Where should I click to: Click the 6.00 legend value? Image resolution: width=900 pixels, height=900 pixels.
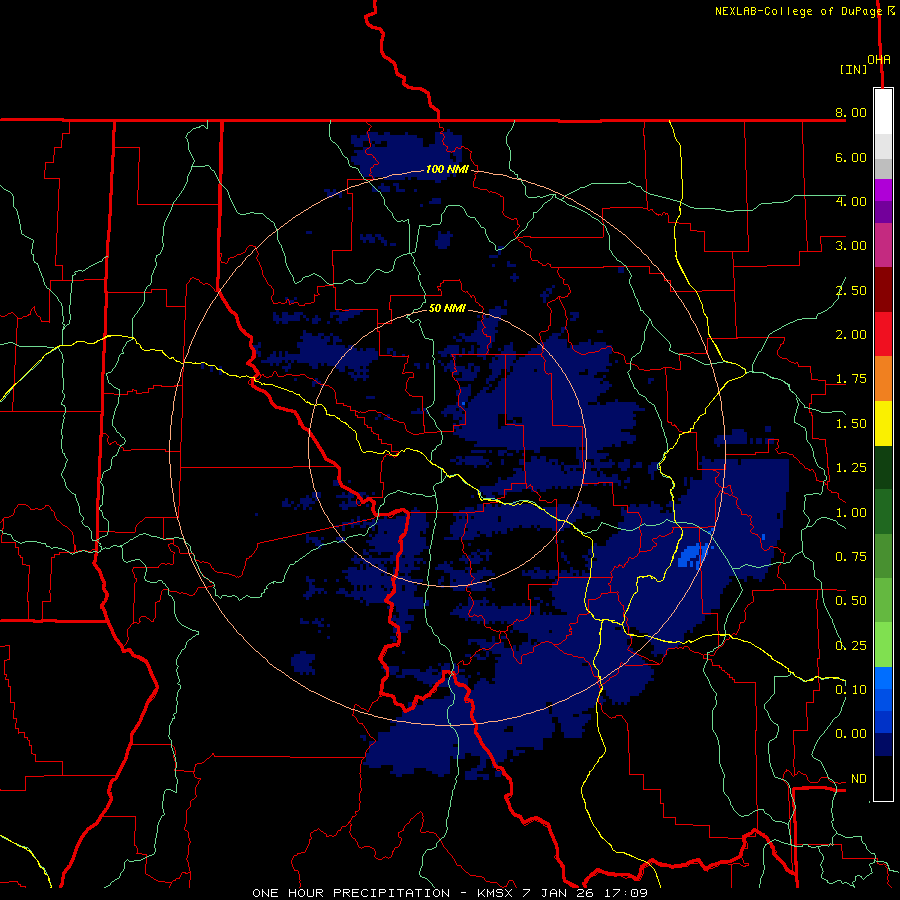(x=851, y=157)
